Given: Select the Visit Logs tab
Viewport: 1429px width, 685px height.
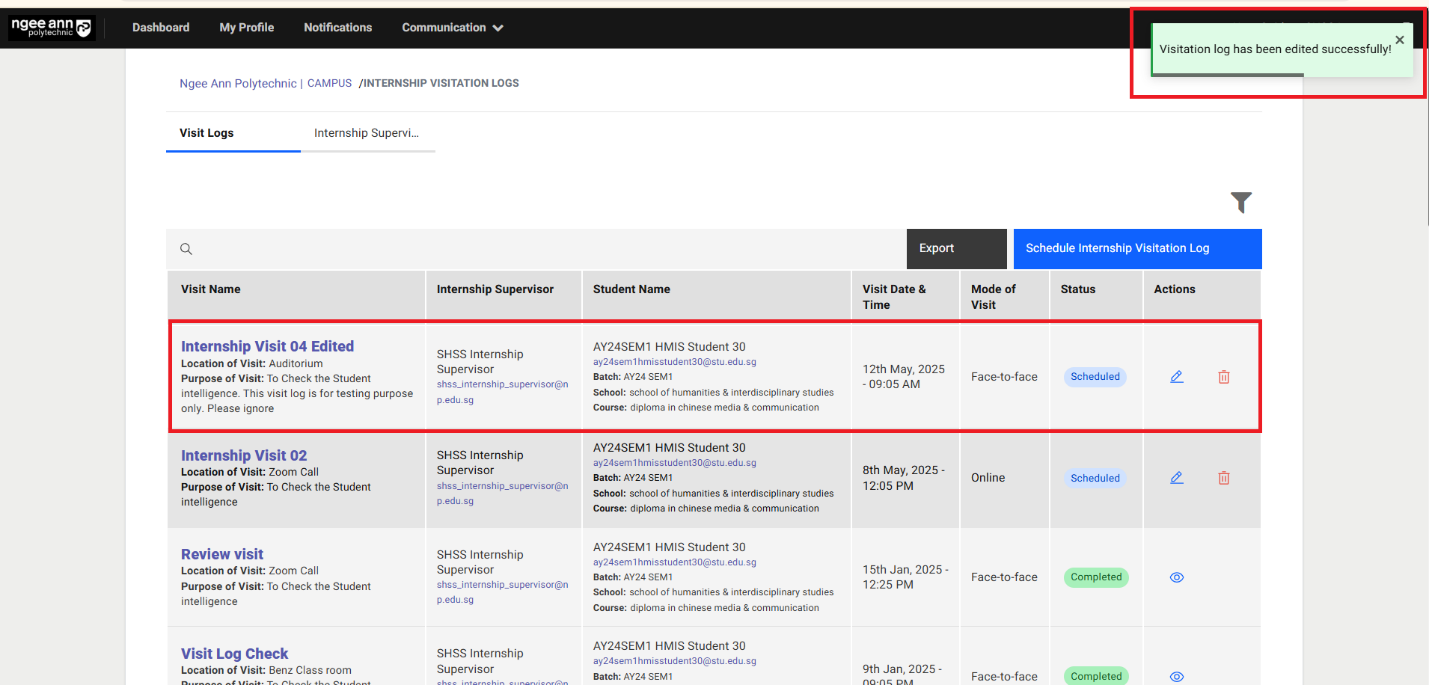Looking at the screenshot, I should 207,133.
